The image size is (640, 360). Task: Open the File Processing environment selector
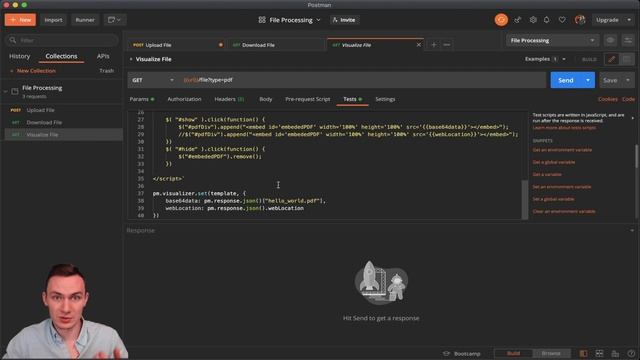(552, 40)
